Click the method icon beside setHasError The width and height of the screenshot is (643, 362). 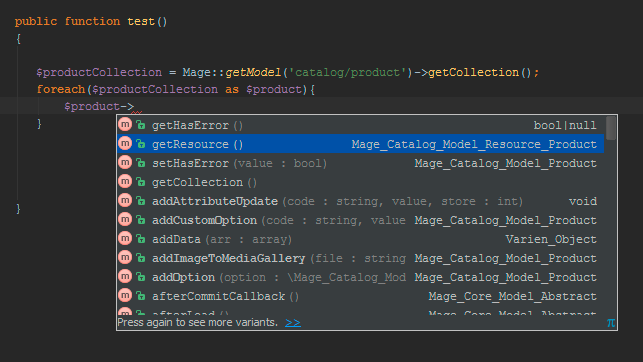125,163
